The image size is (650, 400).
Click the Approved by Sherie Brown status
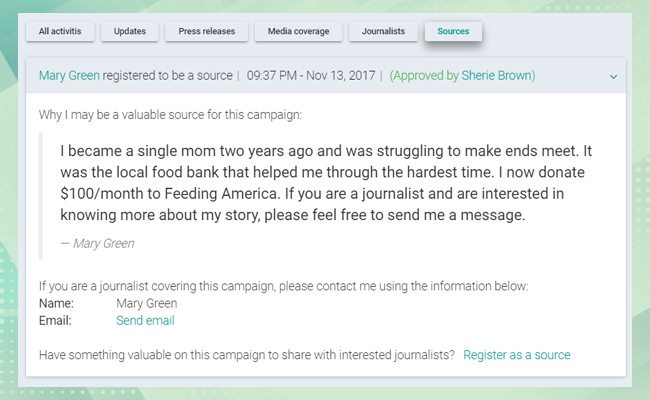[462, 75]
